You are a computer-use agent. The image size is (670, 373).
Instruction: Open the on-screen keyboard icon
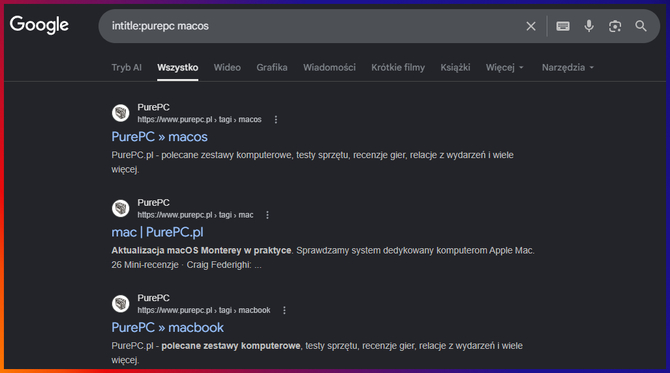pos(563,26)
